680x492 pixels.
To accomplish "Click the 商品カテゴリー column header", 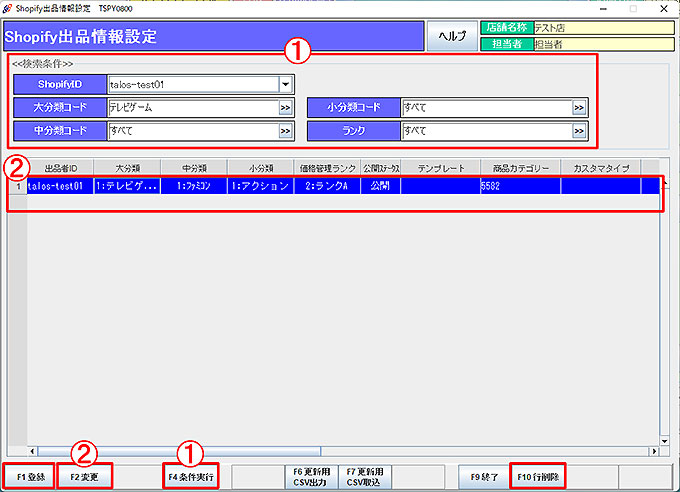I will coord(520,168).
